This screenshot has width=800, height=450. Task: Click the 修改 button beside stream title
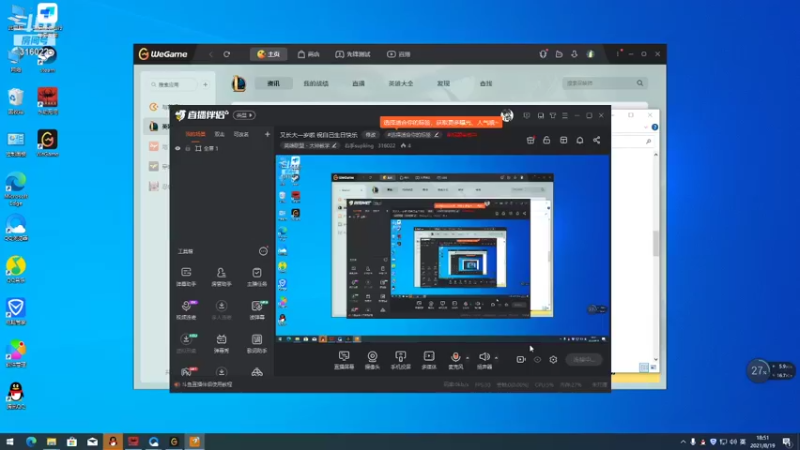click(371, 135)
